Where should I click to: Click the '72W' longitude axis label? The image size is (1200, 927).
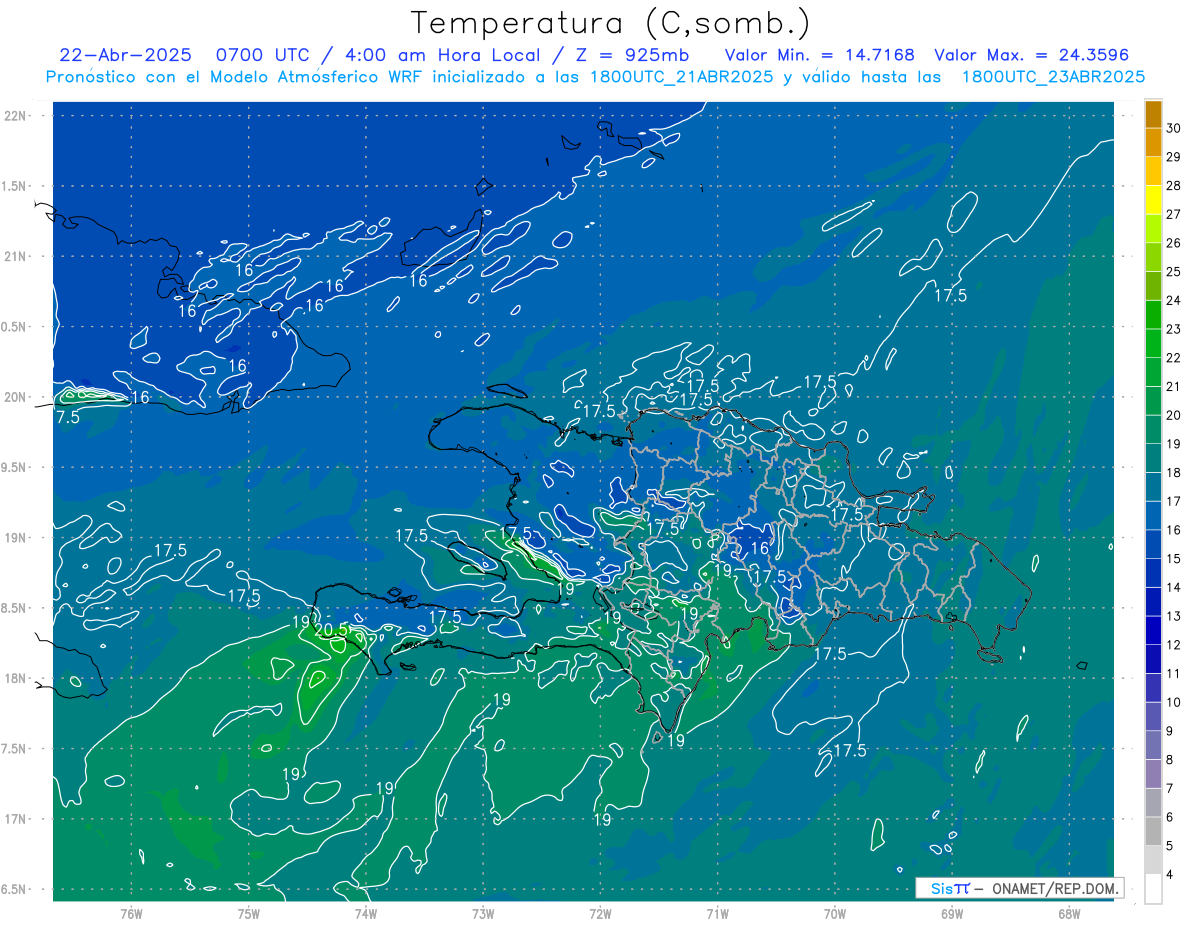click(600, 914)
